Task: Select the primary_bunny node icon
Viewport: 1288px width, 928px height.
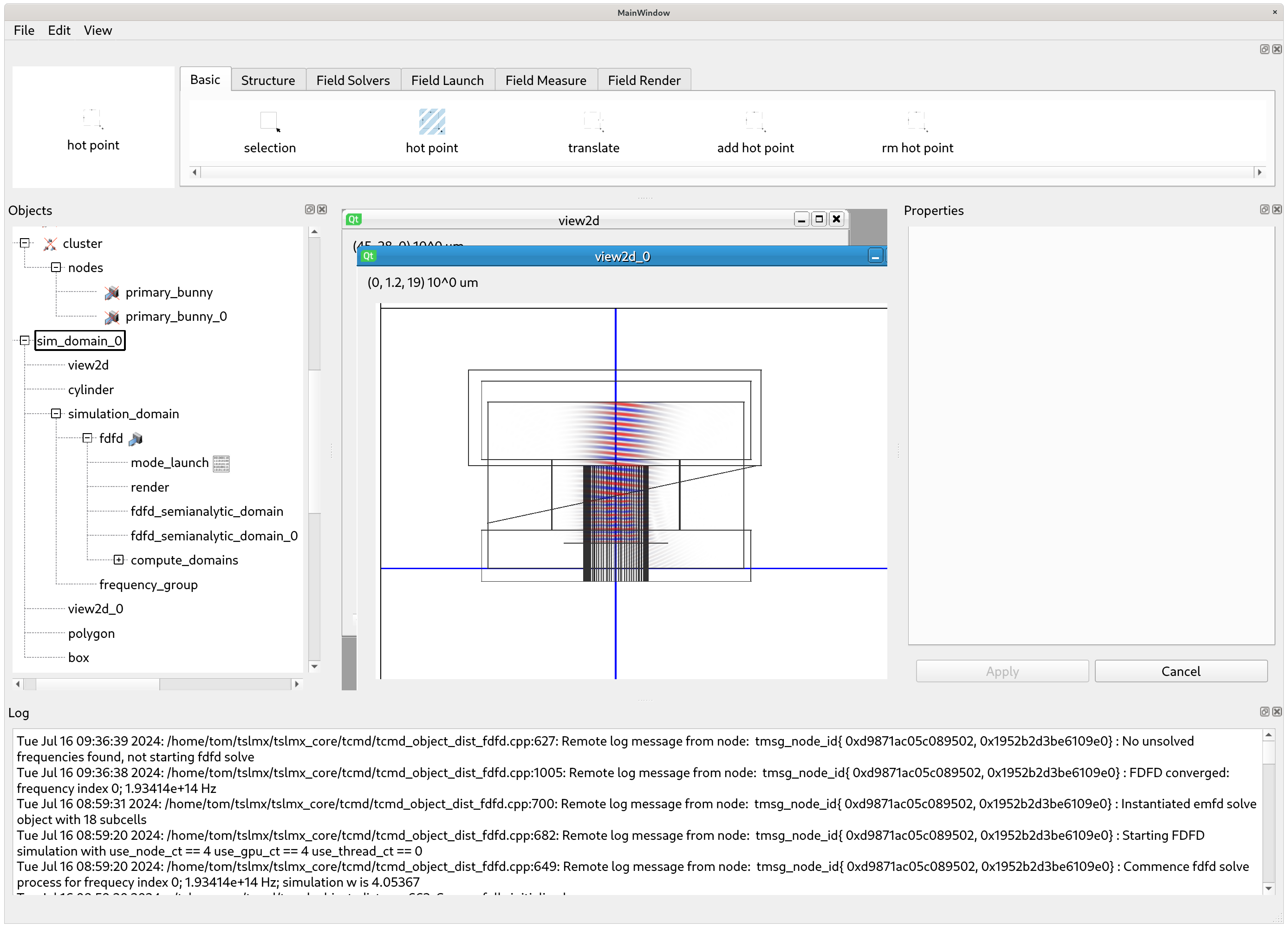Action: tap(112, 292)
